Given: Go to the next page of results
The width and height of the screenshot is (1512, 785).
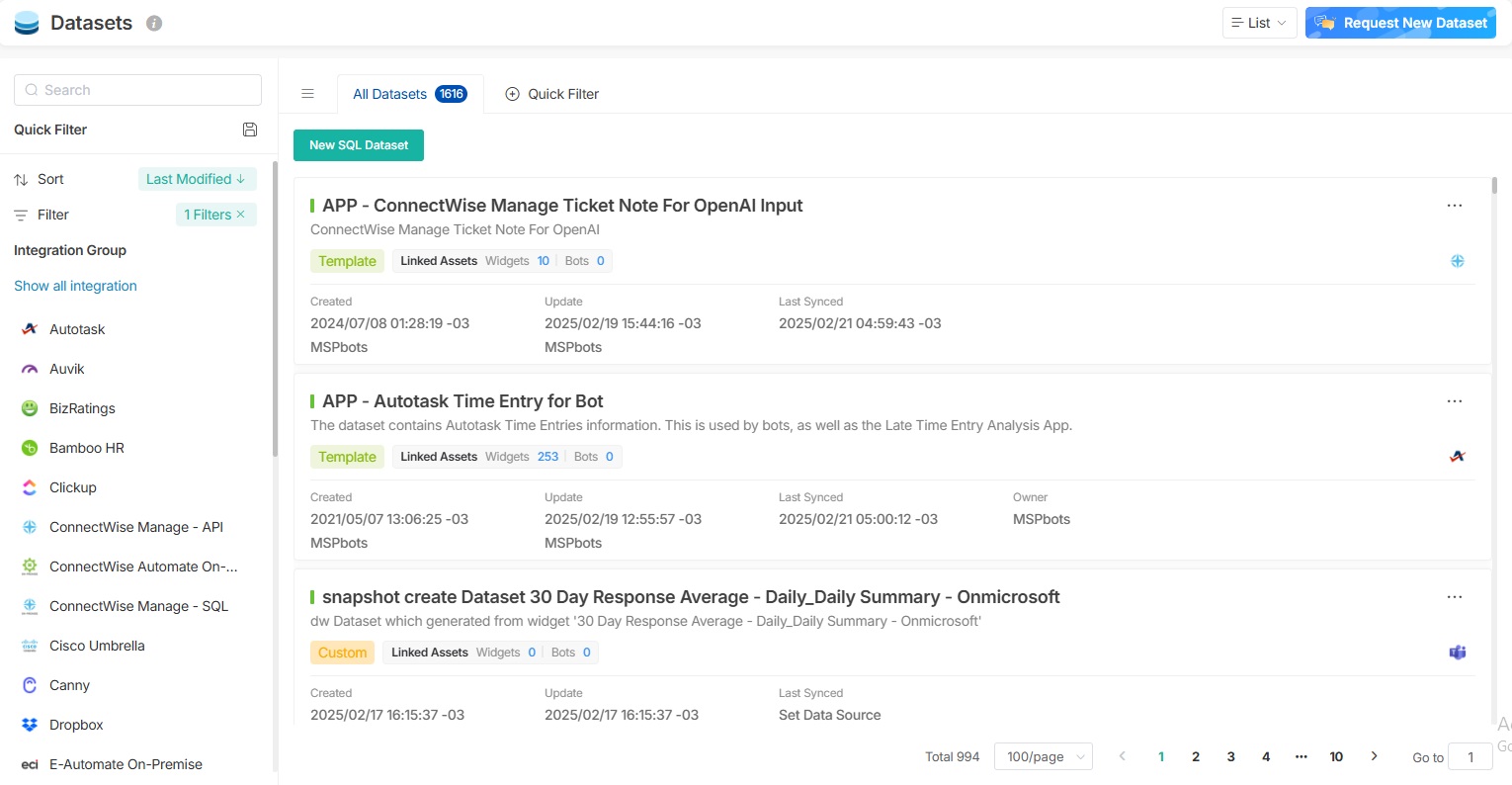Looking at the screenshot, I should point(1374,756).
